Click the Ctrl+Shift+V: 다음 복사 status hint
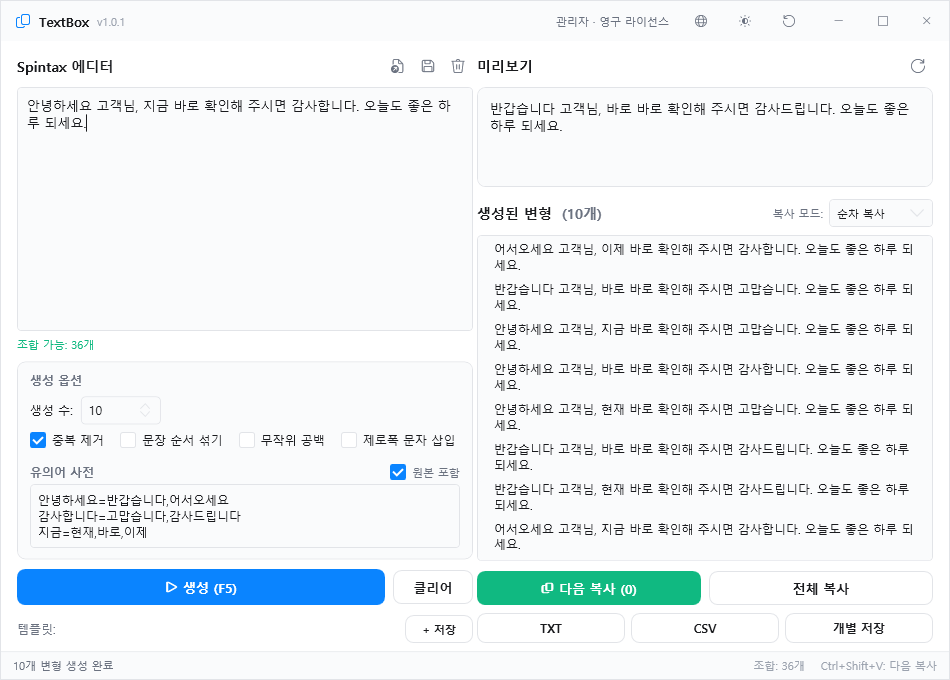This screenshot has height=680, width=950. point(879,665)
